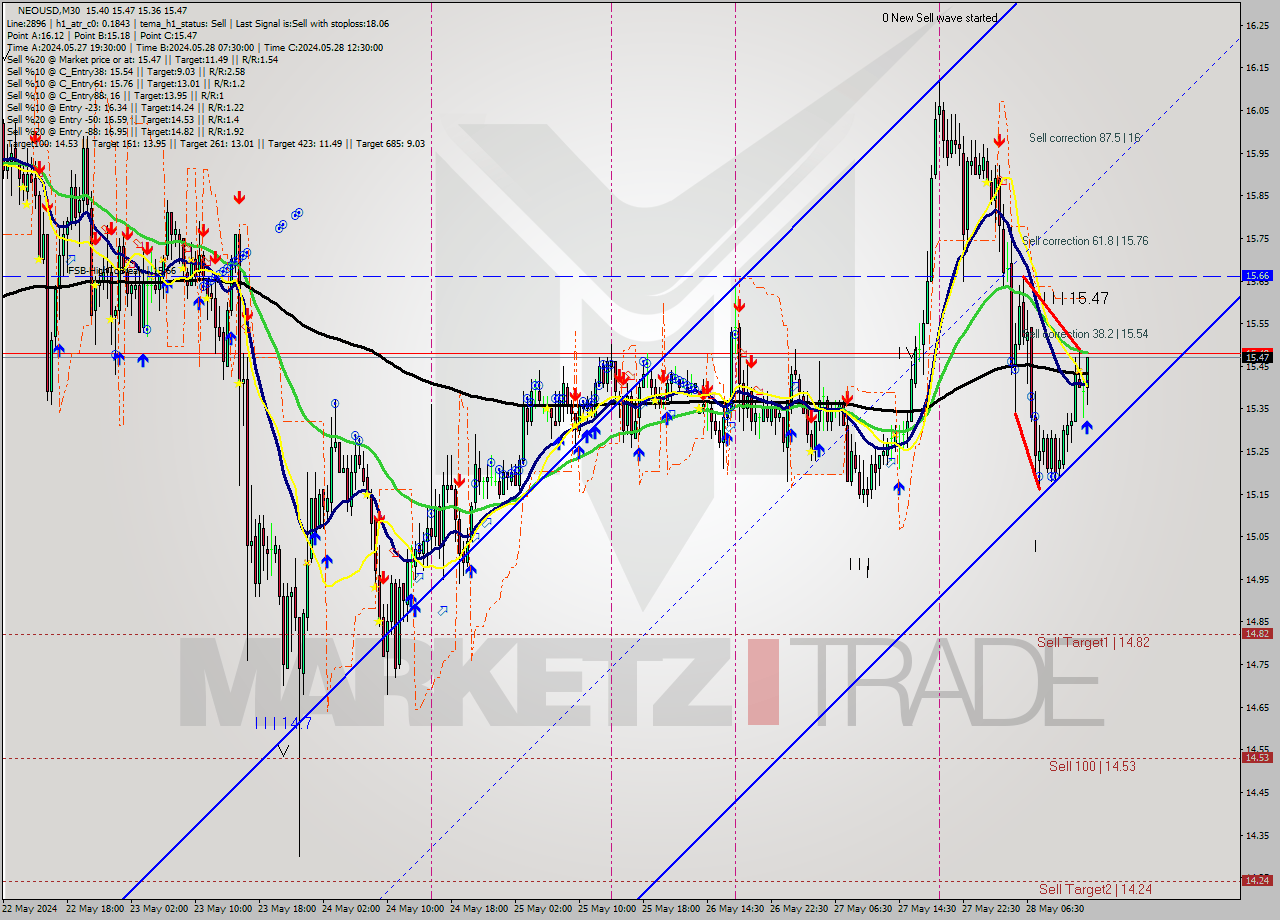Click the '23 May 10:00' time label
The width and height of the screenshot is (1280, 920).
click(225, 910)
